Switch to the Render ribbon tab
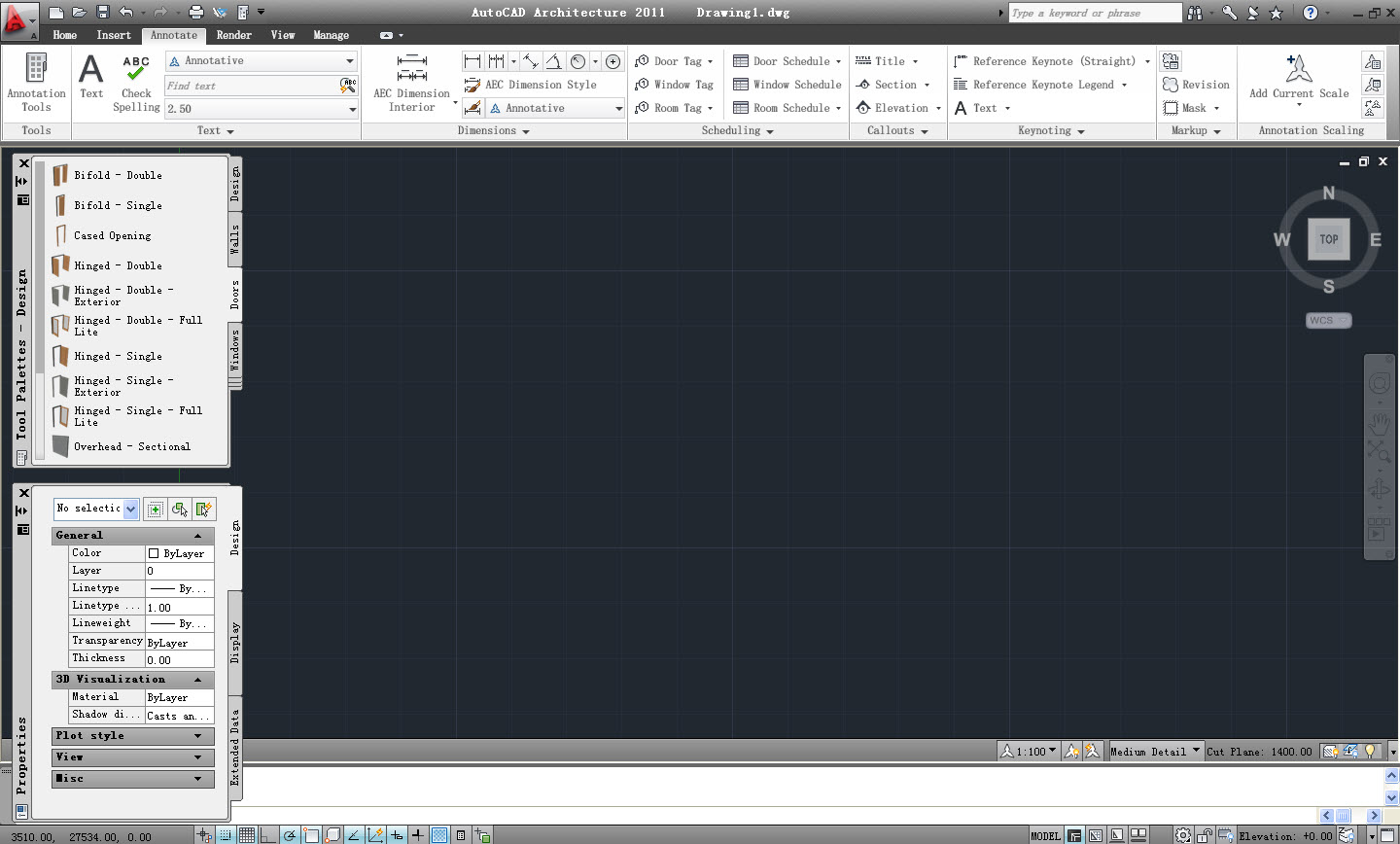1400x844 pixels. (234, 35)
